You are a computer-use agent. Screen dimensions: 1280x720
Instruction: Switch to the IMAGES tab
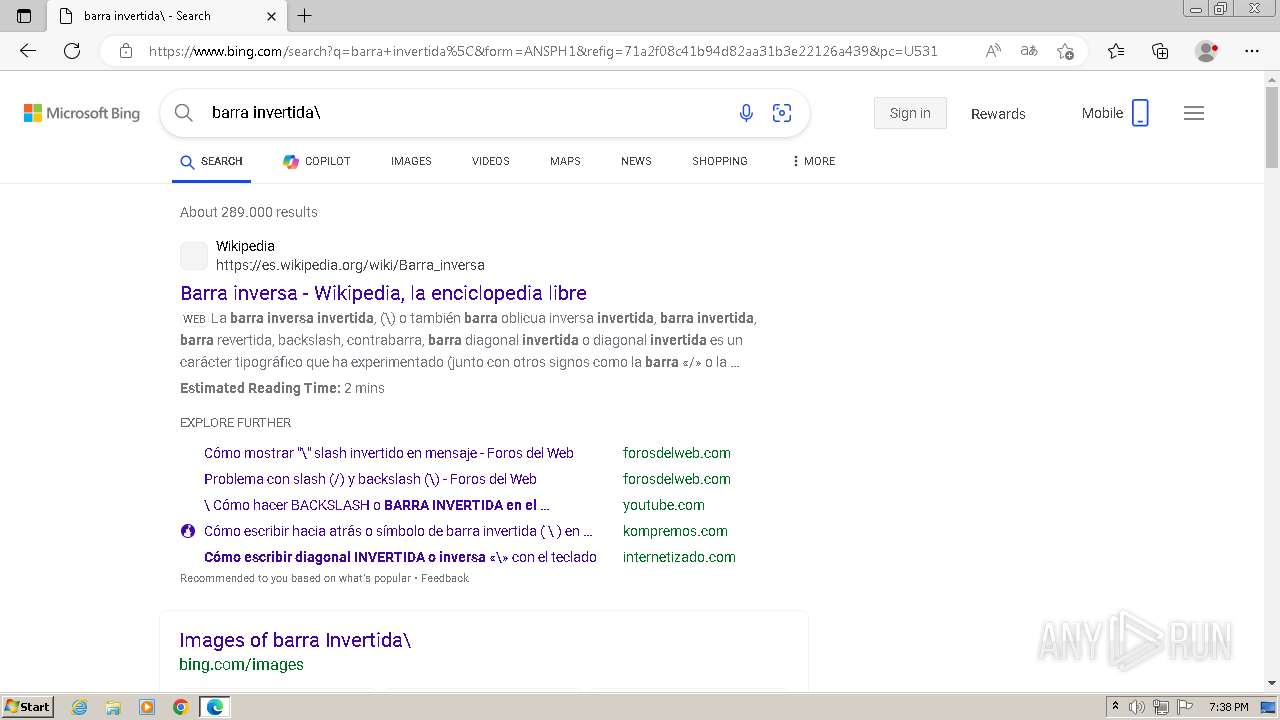[411, 161]
